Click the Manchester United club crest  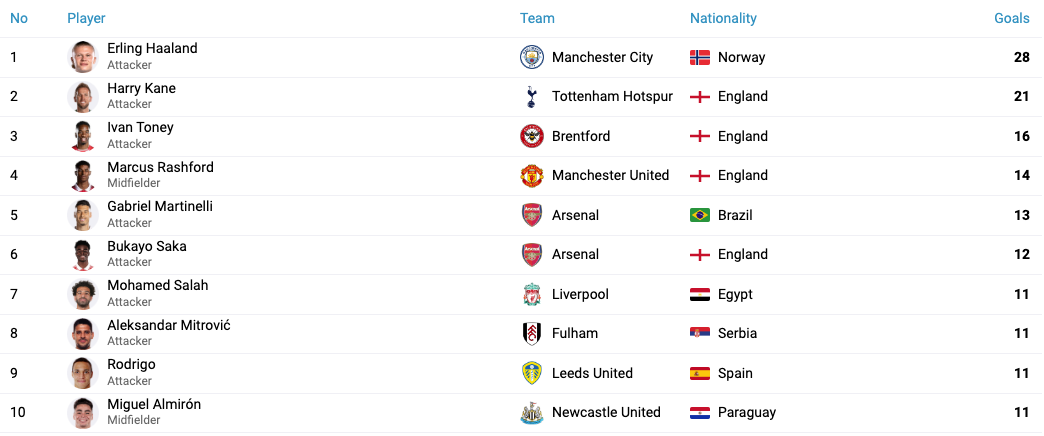531,176
